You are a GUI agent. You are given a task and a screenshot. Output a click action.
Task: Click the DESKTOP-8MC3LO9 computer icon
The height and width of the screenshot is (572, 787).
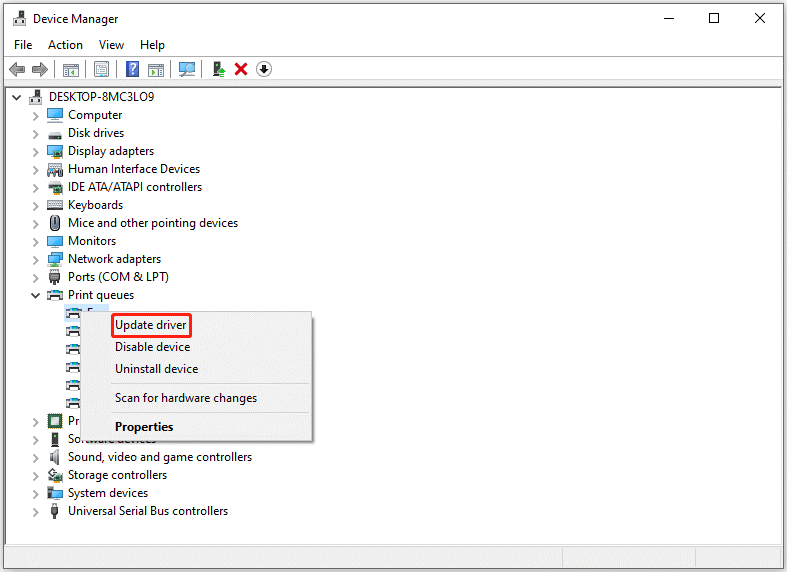point(36,97)
